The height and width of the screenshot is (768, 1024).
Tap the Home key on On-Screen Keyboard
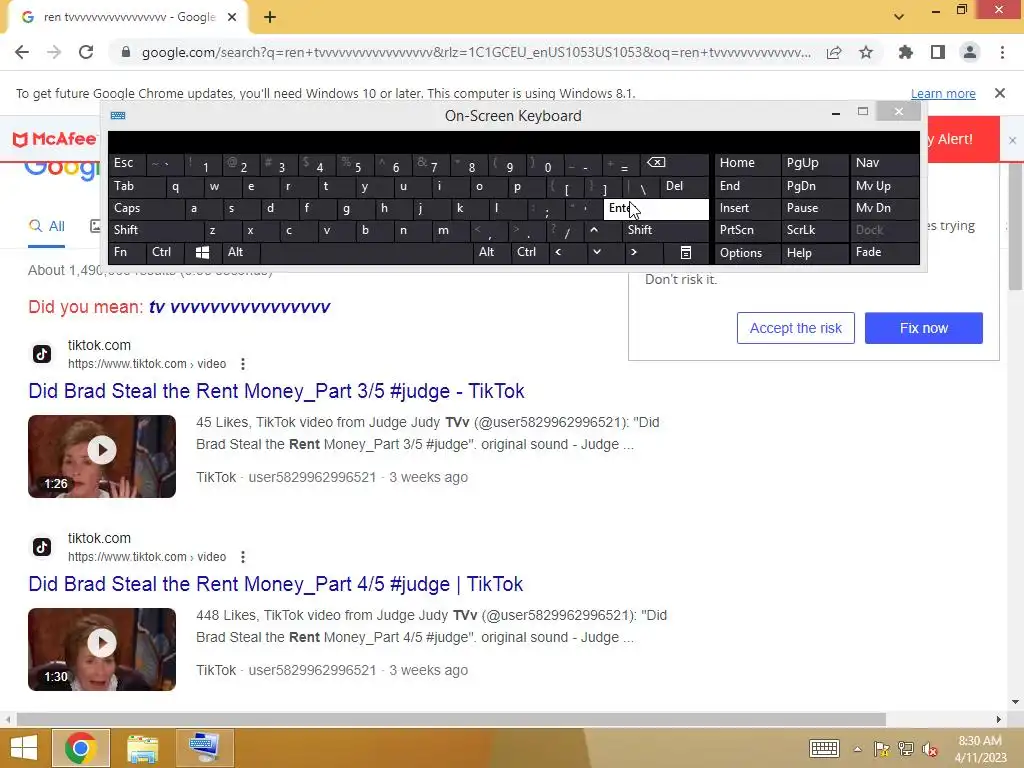[x=747, y=164]
